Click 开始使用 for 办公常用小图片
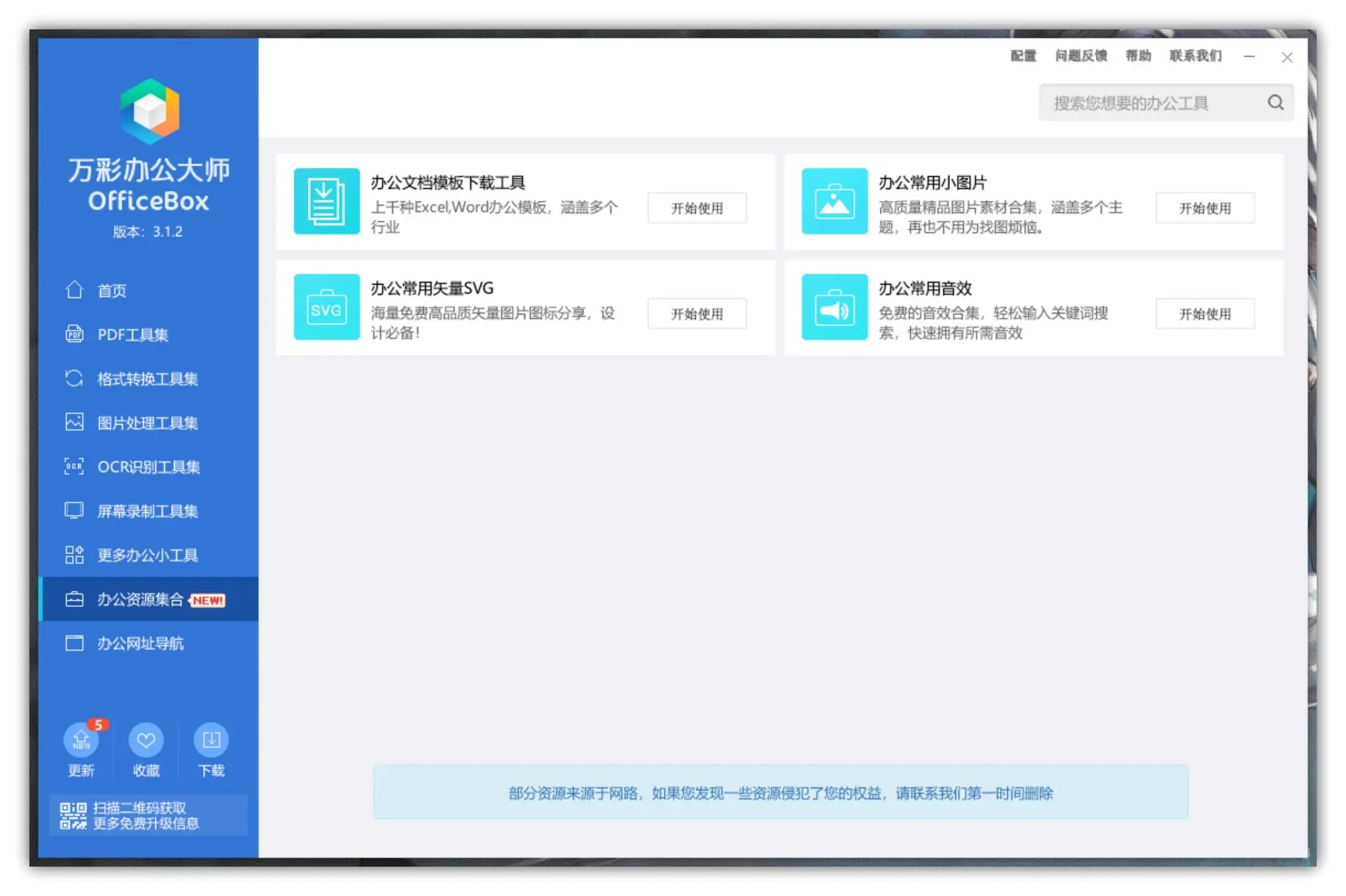The width and height of the screenshot is (1346, 896). [x=1205, y=208]
